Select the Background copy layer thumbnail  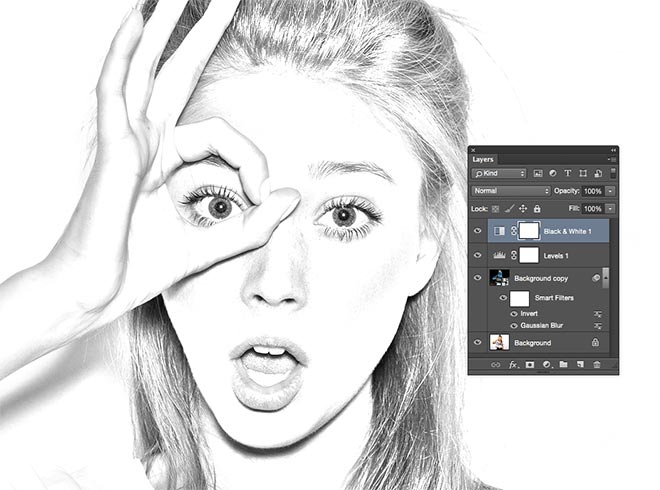(499, 278)
